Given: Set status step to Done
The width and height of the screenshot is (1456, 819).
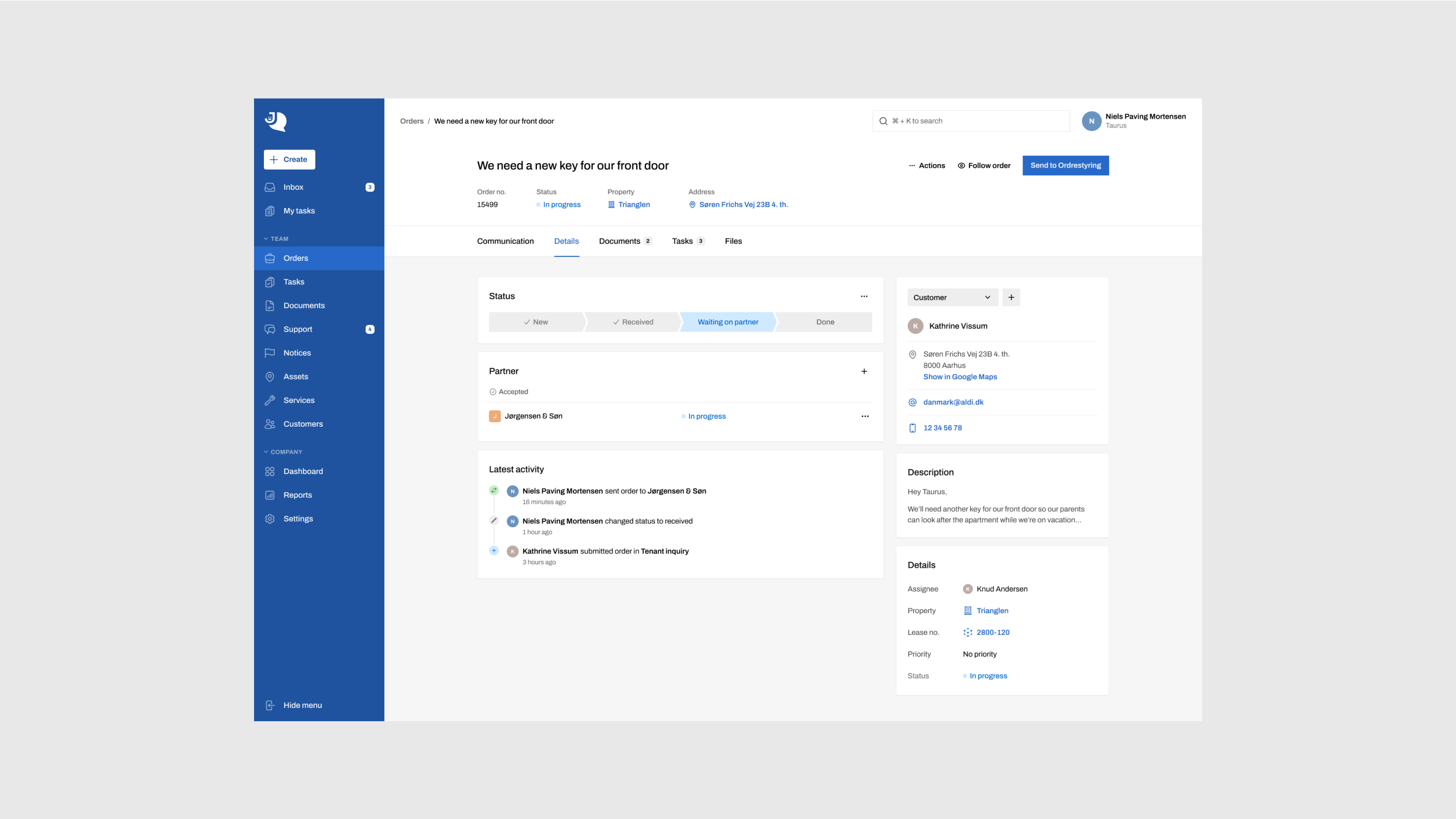Looking at the screenshot, I should [x=825, y=322].
